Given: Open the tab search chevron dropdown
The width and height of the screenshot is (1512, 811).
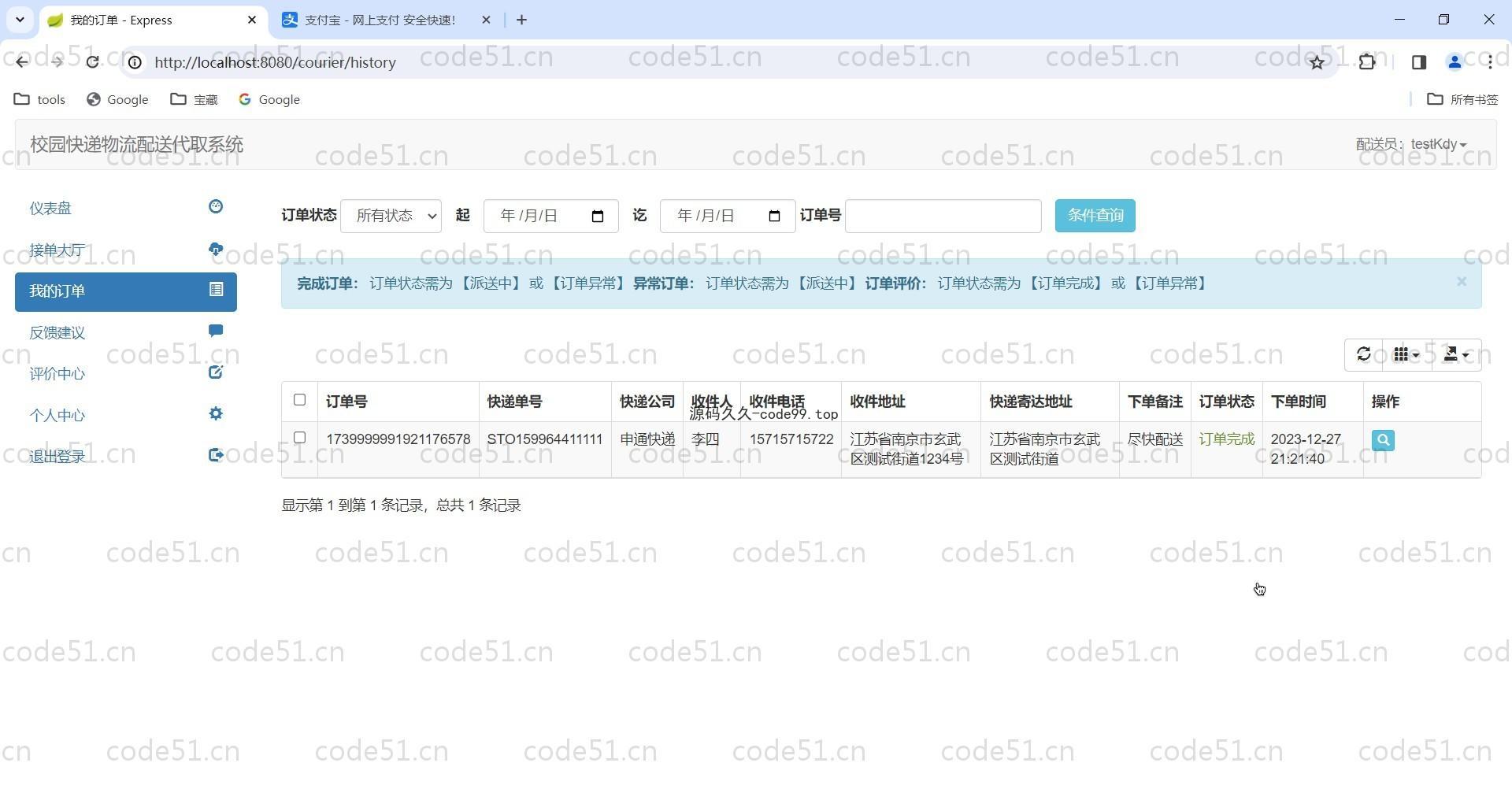Looking at the screenshot, I should coord(20,20).
